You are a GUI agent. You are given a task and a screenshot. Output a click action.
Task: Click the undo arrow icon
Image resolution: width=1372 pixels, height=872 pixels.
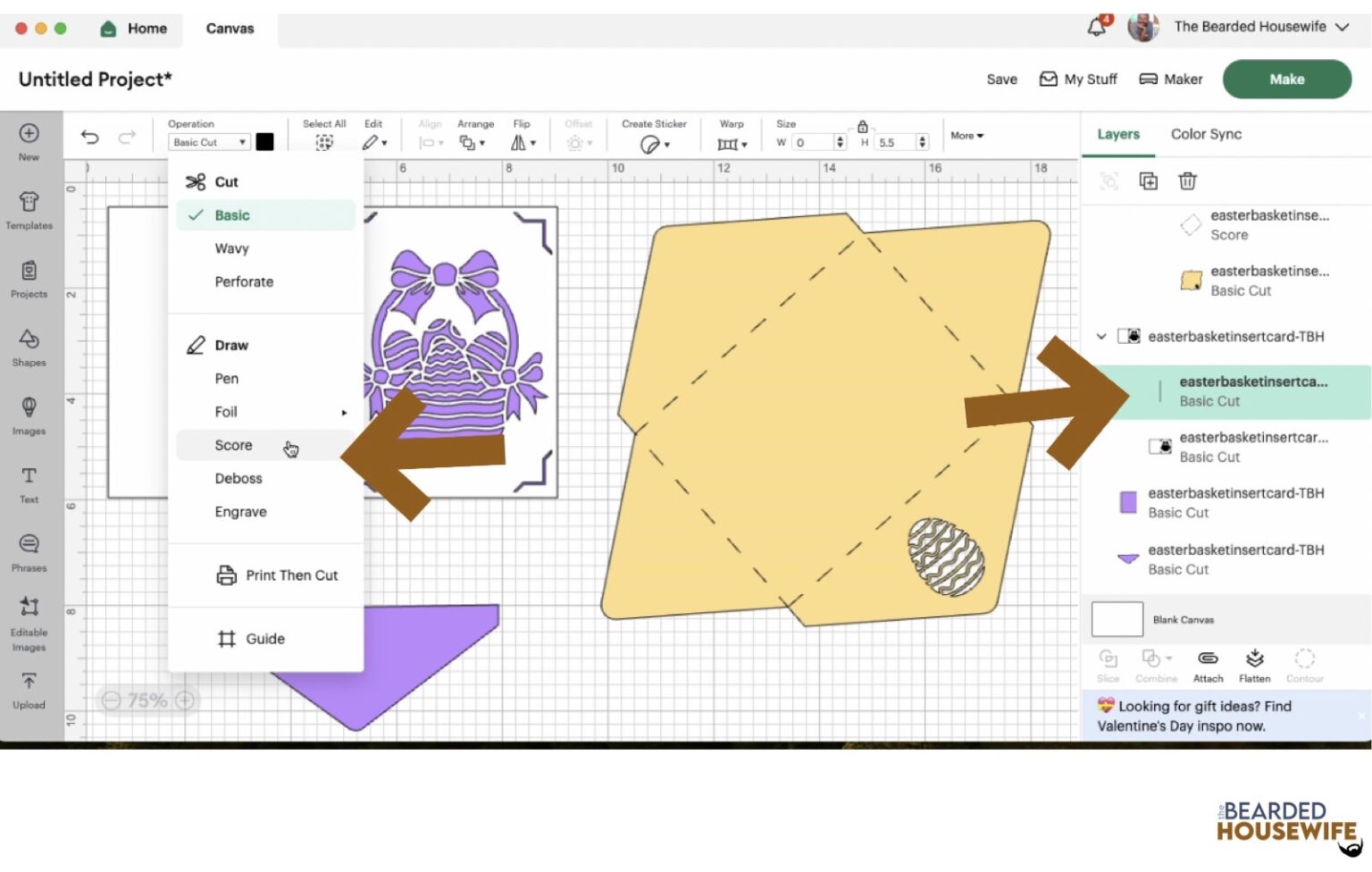coord(90,137)
